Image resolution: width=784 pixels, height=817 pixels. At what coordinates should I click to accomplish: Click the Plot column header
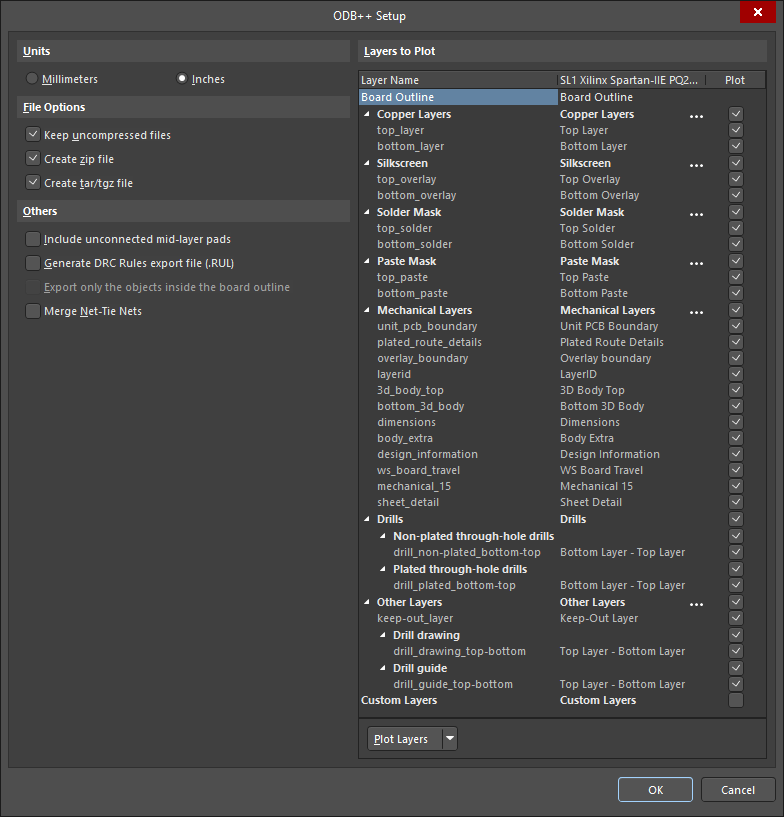pyautogui.click(x=735, y=80)
